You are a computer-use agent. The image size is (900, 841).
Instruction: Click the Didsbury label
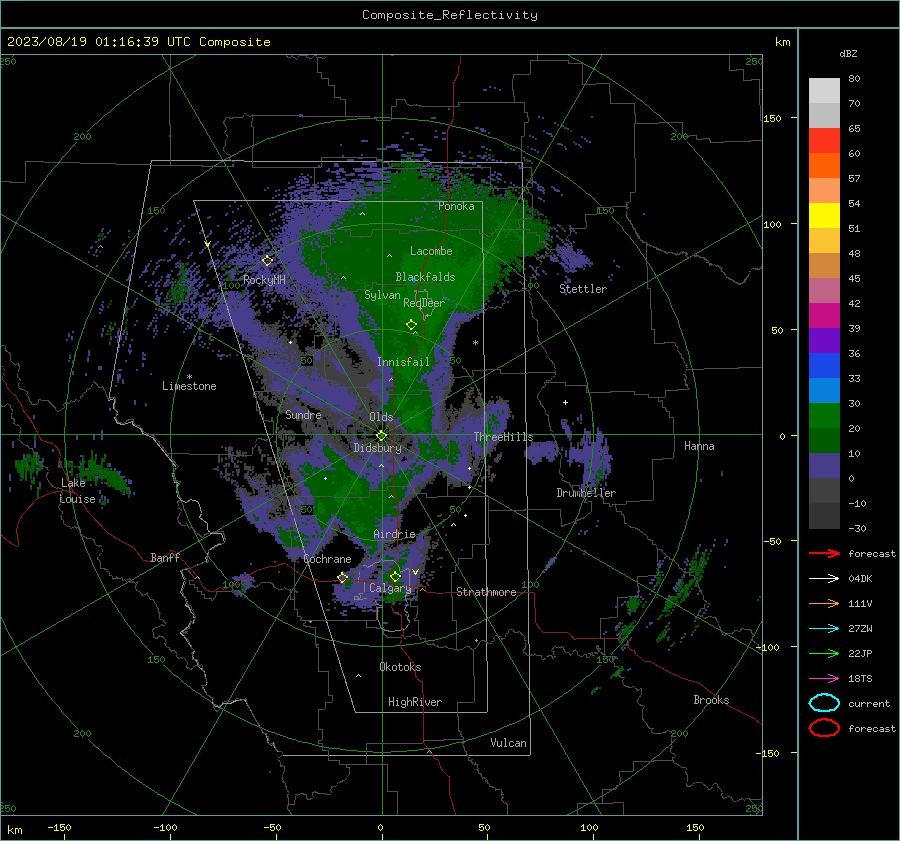pos(378,448)
